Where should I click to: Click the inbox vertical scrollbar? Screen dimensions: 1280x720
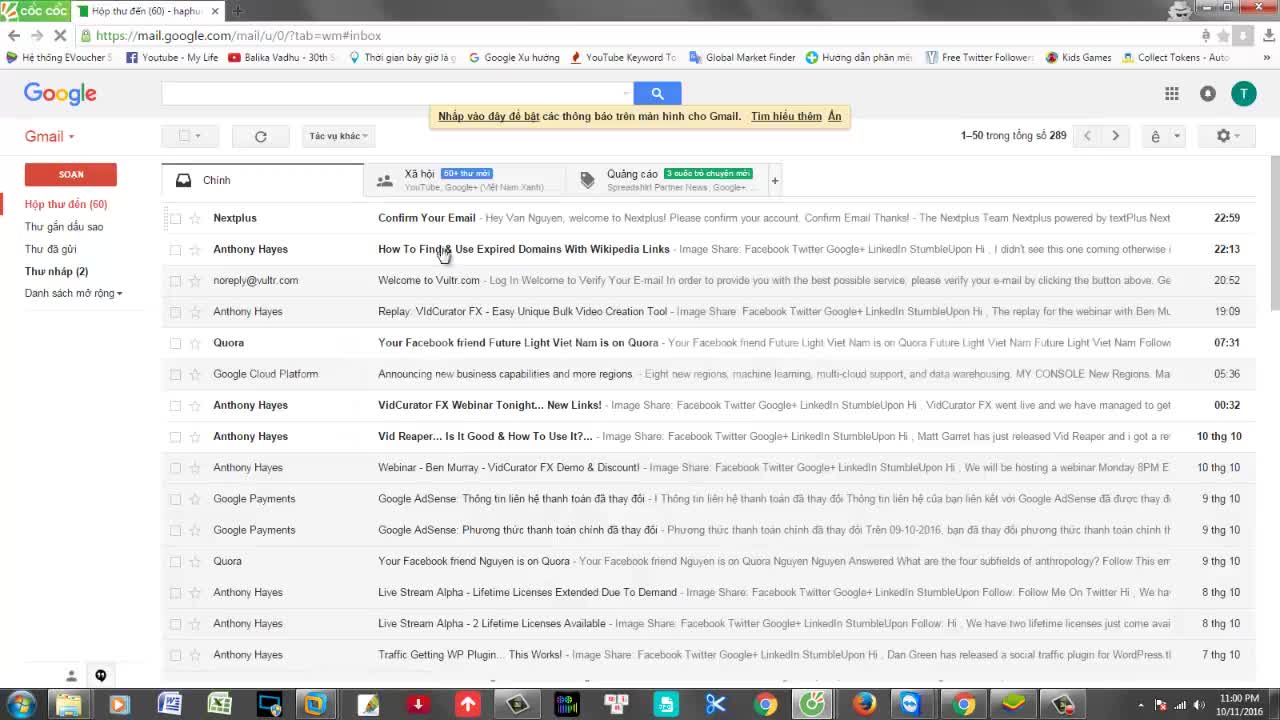[x=1274, y=235]
